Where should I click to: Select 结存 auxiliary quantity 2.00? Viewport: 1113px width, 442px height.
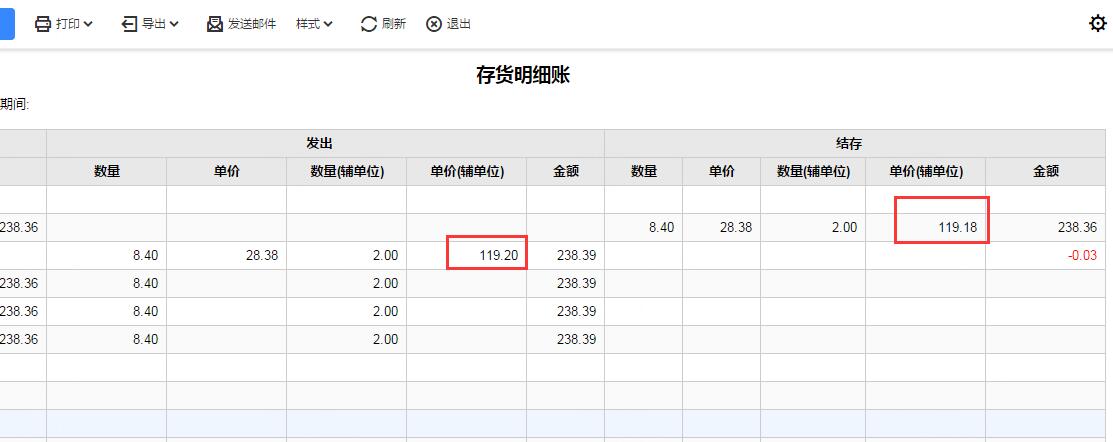click(813, 227)
